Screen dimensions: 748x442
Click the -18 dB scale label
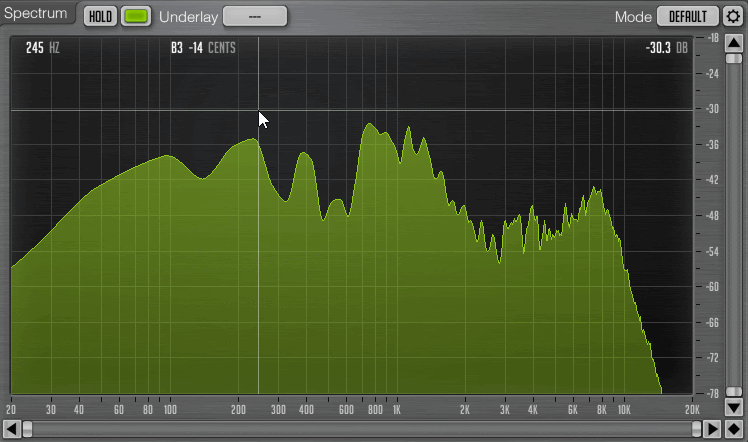coord(712,38)
